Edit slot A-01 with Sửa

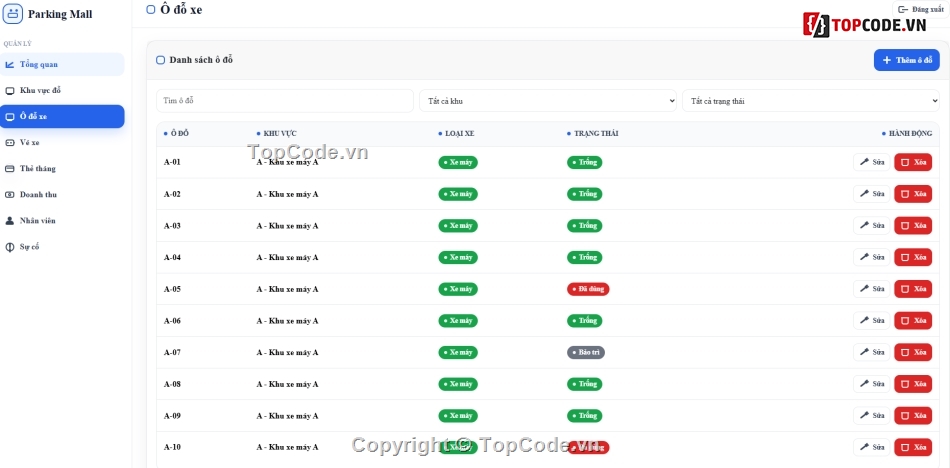872,162
